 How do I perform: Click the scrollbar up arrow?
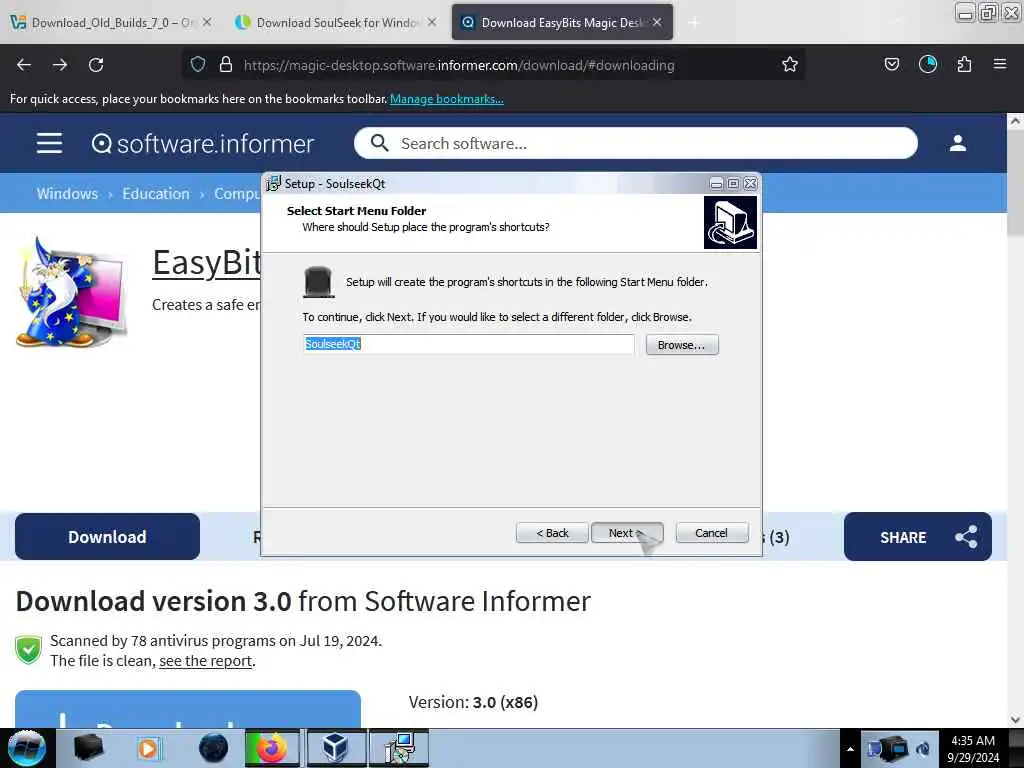(1015, 121)
